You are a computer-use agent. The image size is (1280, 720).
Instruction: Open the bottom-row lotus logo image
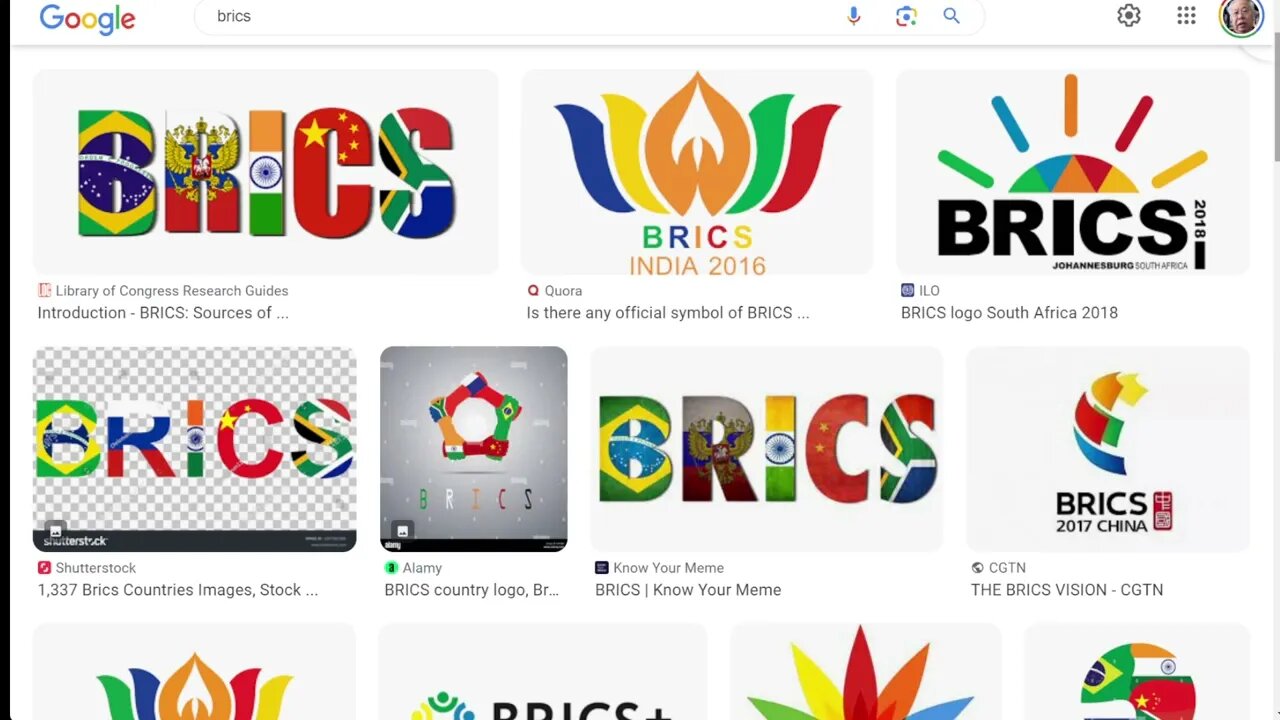tap(195, 672)
